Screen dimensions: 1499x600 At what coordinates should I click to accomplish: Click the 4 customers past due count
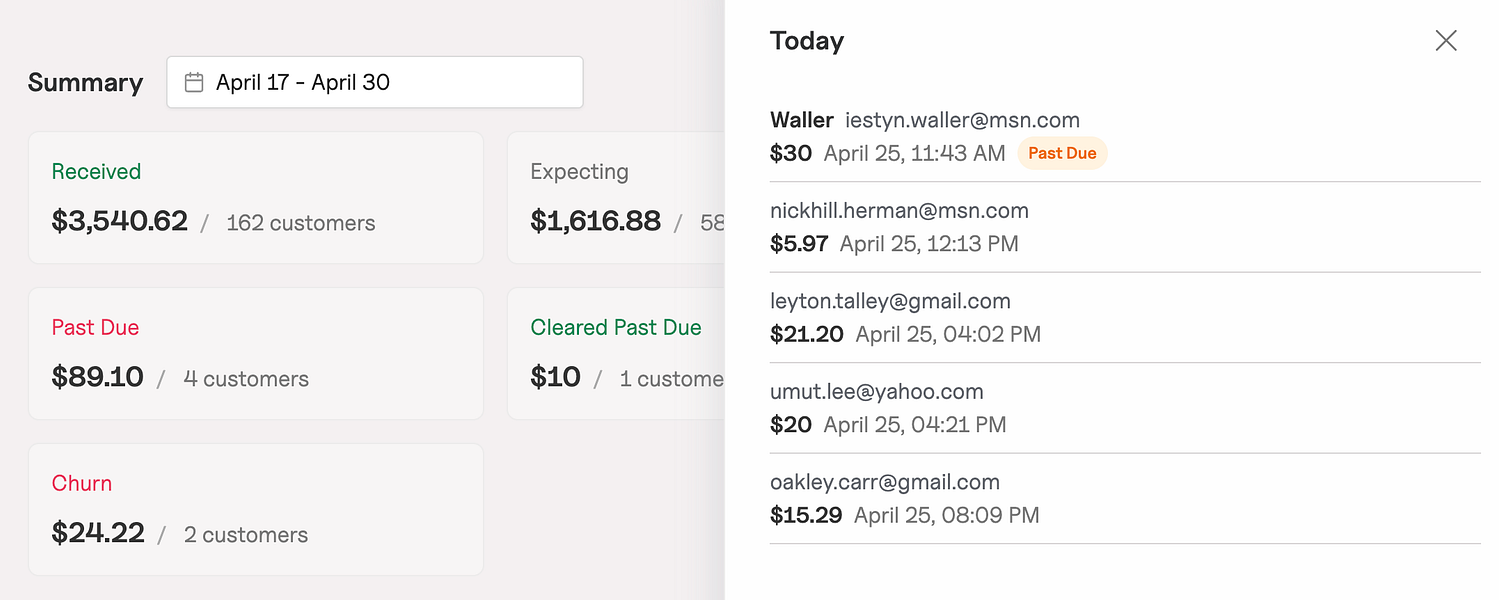[246, 379]
